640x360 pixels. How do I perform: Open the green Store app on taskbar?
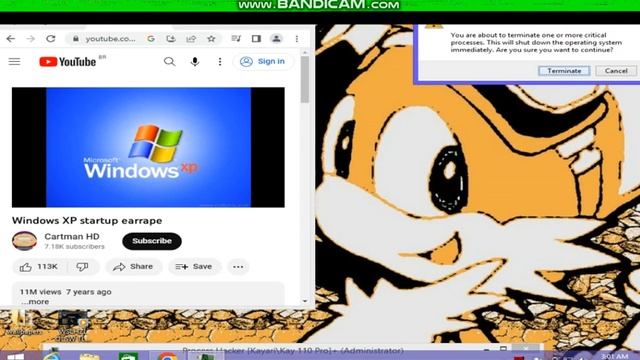pos(128,357)
